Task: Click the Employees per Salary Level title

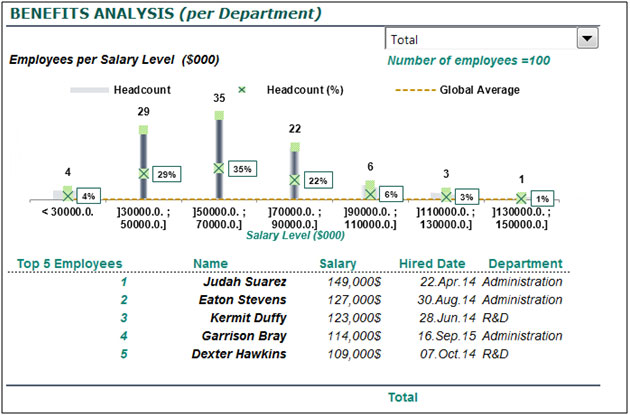Action: click(x=114, y=60)
